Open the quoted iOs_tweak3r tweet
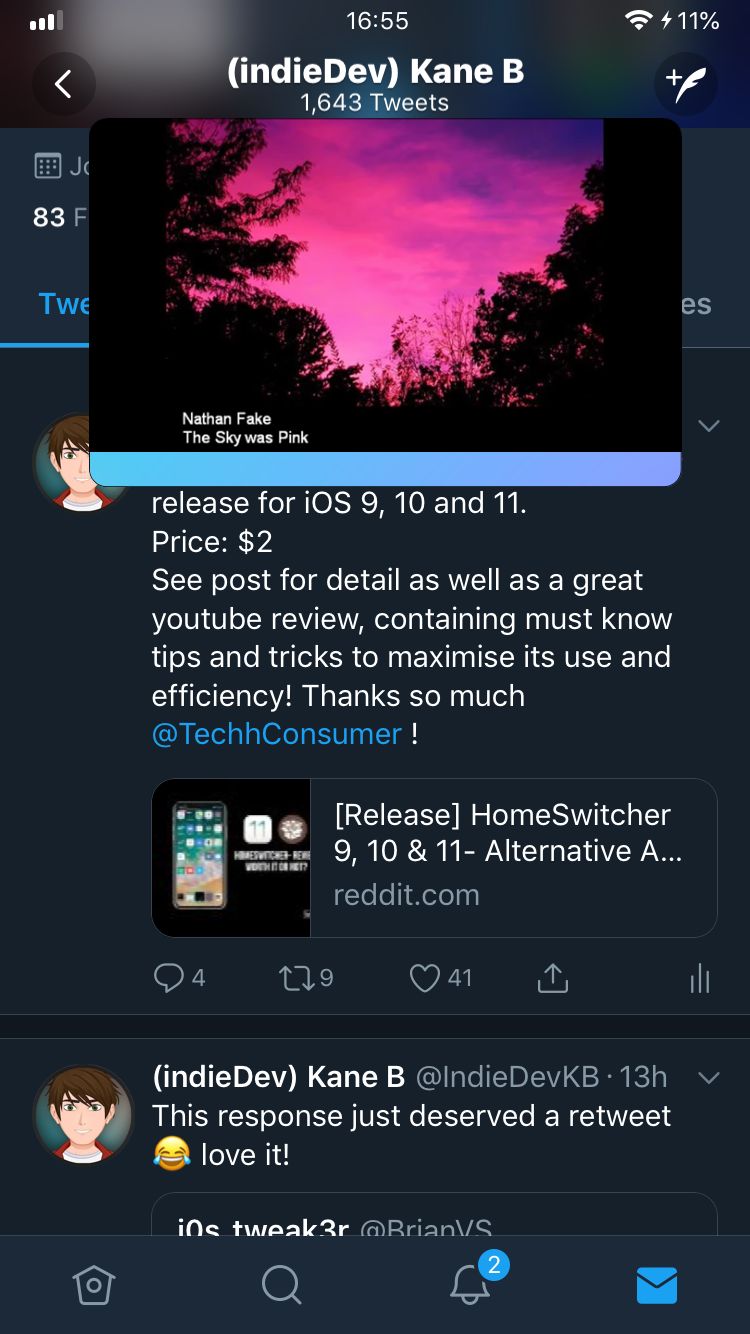 pos(434,1214)
